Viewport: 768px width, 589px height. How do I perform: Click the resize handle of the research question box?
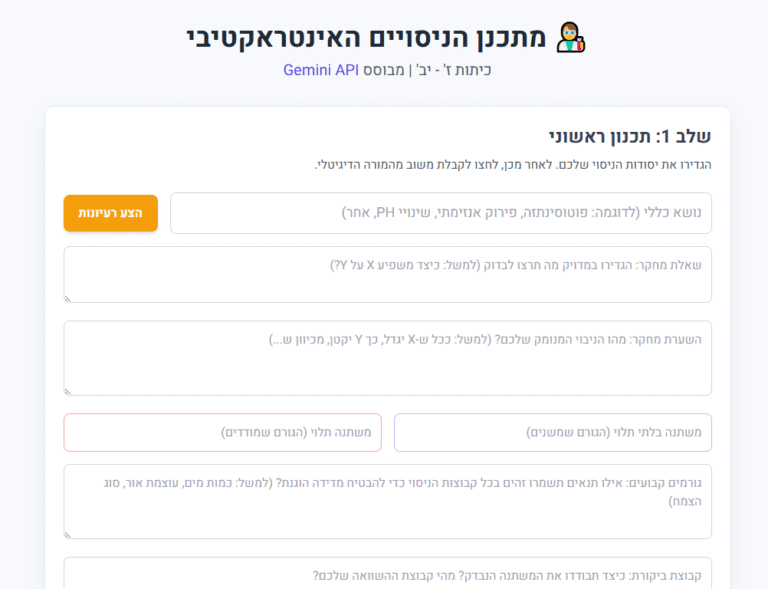pyautogui.click(x=69, y=297)
